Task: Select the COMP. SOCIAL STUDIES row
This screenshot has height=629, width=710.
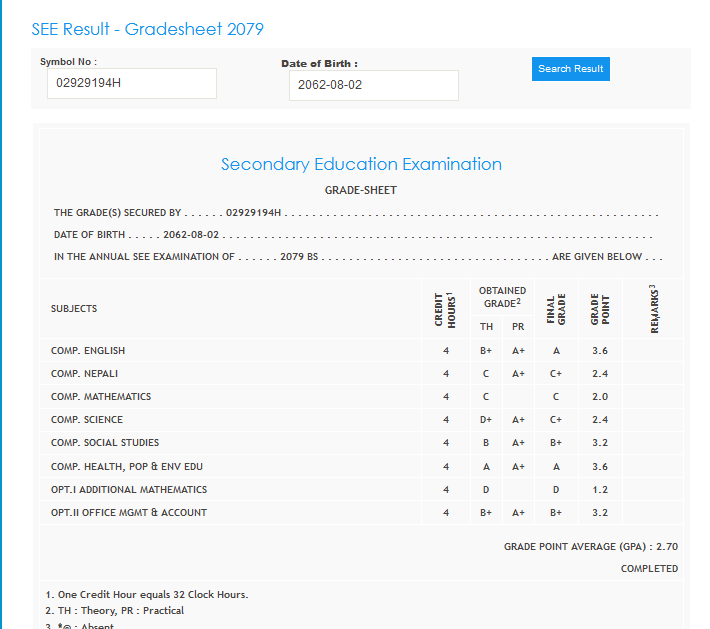Action: pyautogui.click(x=105, y=443)
